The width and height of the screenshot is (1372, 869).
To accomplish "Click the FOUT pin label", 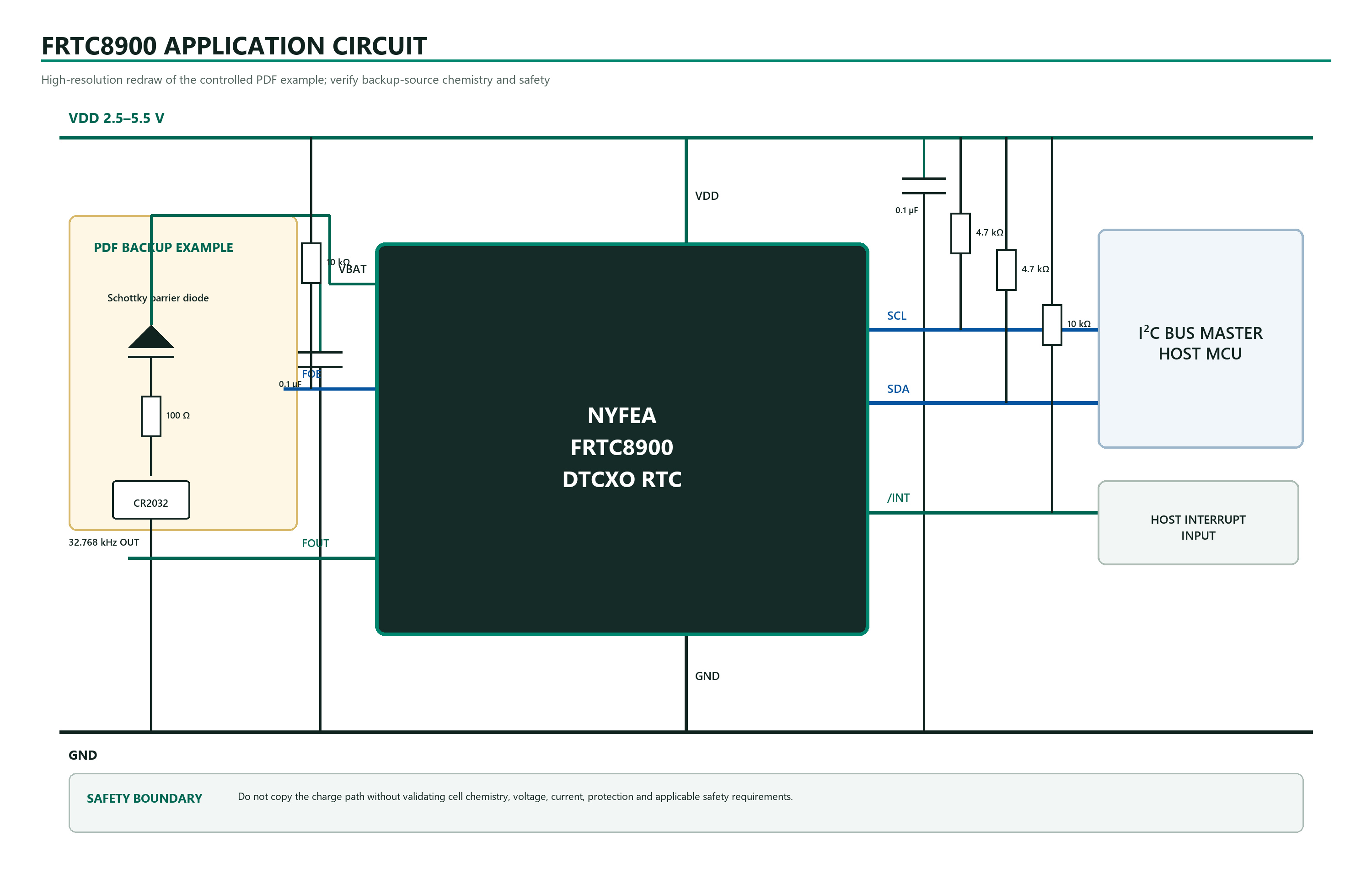I will click(315, 543).
